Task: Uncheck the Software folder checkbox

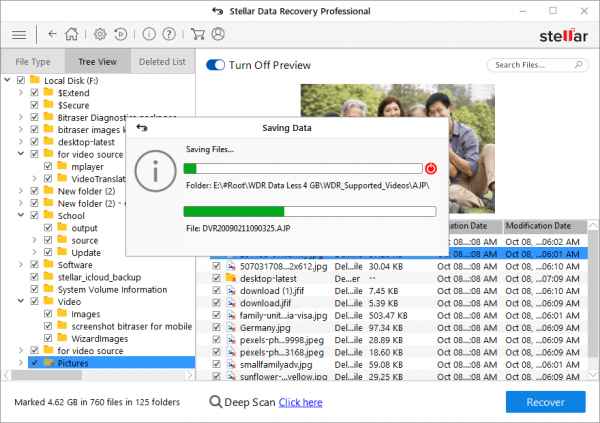Action: 35,265
